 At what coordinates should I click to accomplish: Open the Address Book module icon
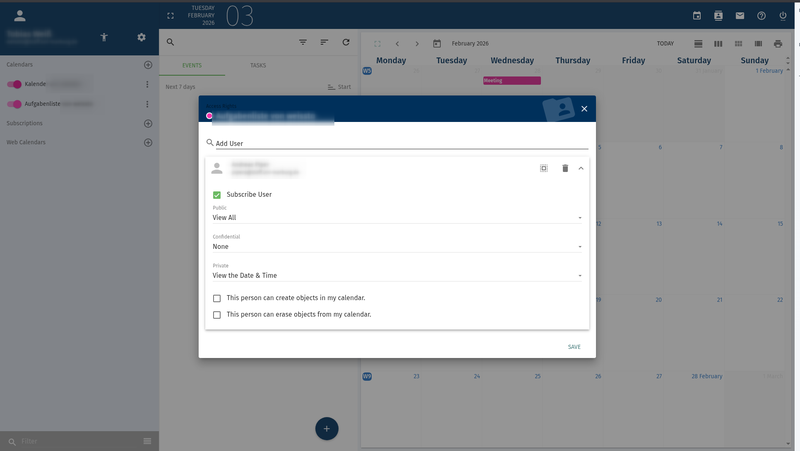click(x=718, y=16)
